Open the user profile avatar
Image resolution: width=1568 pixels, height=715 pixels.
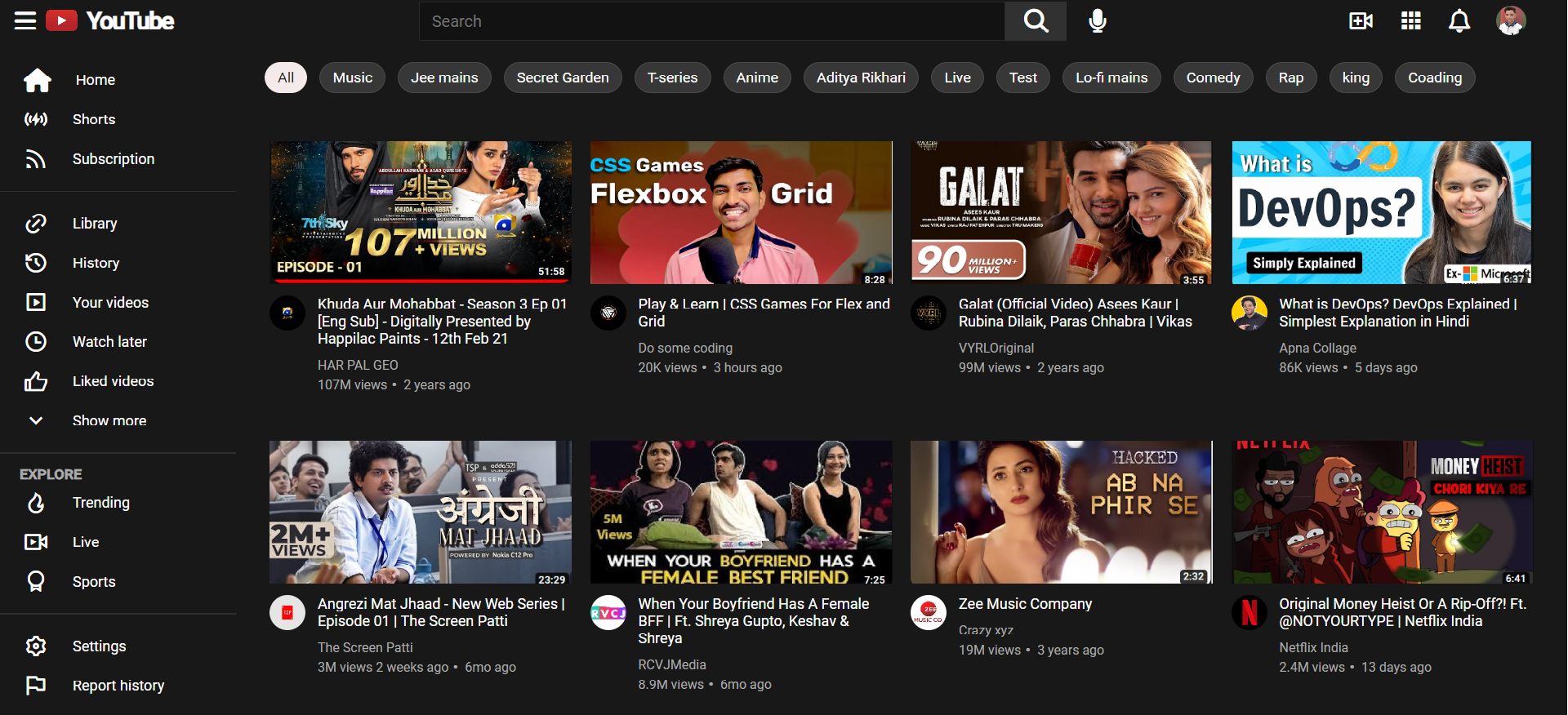pyautogui.click(x=1511, y=20)
